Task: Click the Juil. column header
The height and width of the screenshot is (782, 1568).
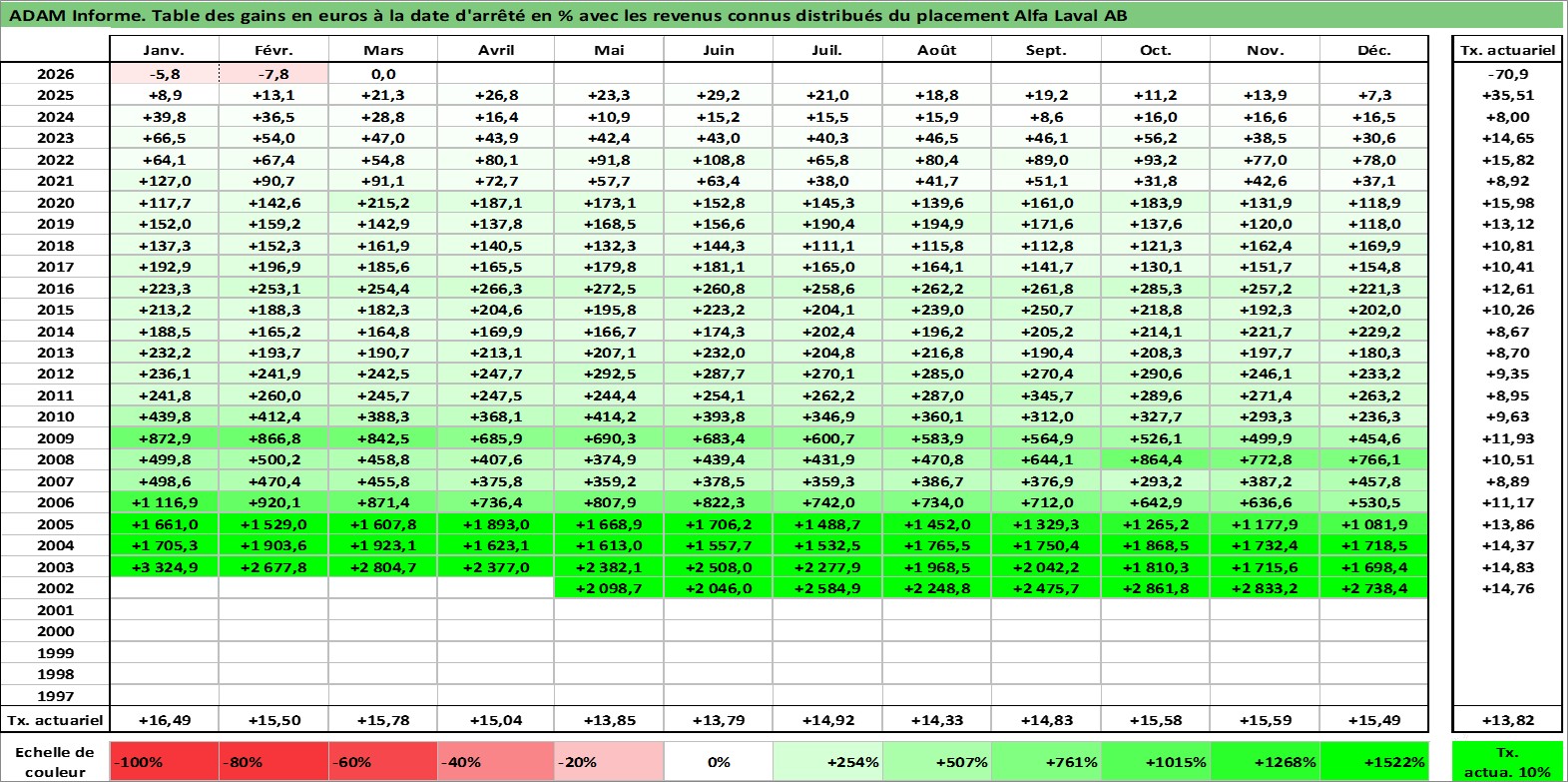Action: point(827,50)
